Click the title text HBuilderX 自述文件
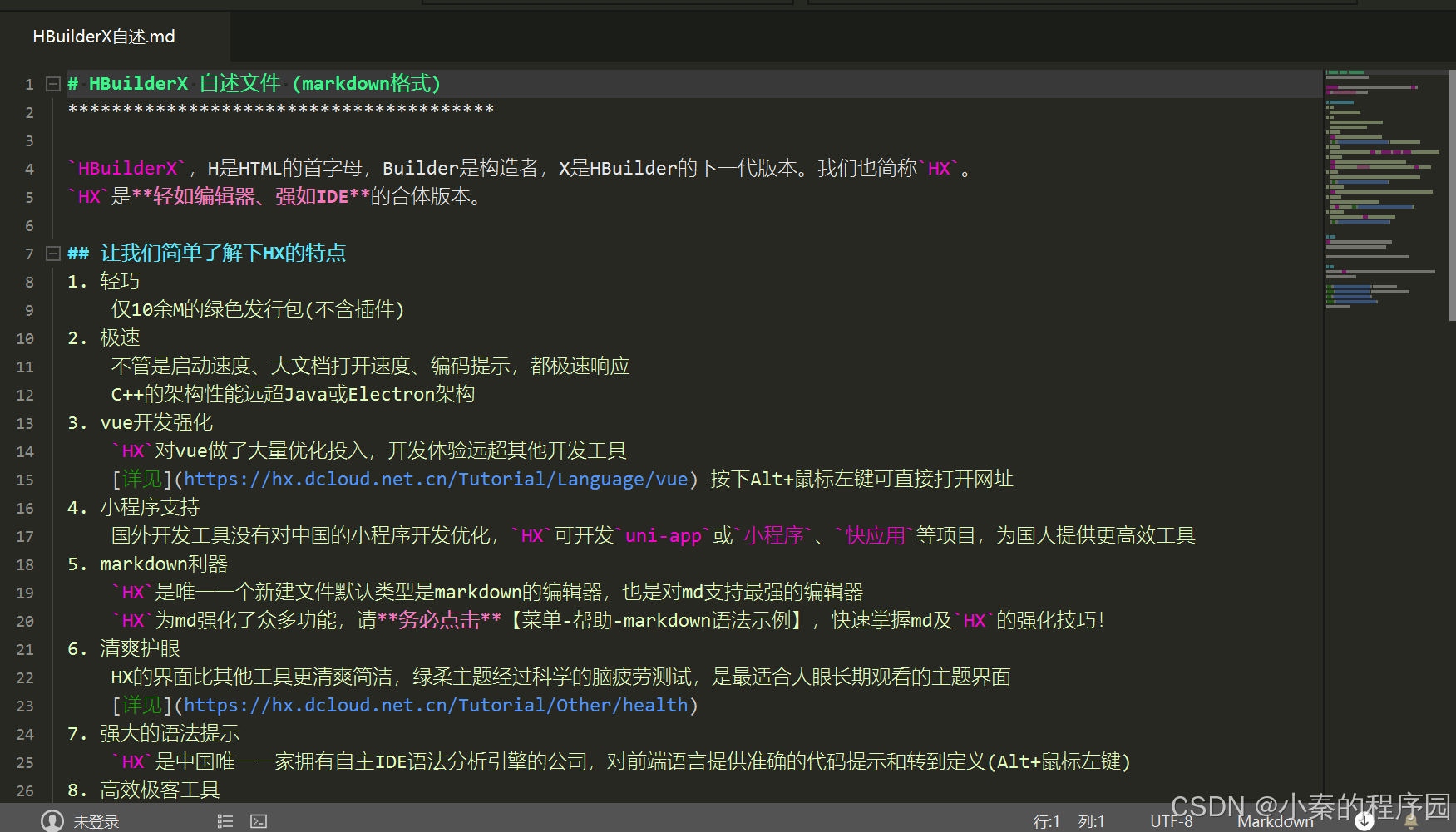The width and height of the screenshot is (1456, 832). [x=185, y=84]
